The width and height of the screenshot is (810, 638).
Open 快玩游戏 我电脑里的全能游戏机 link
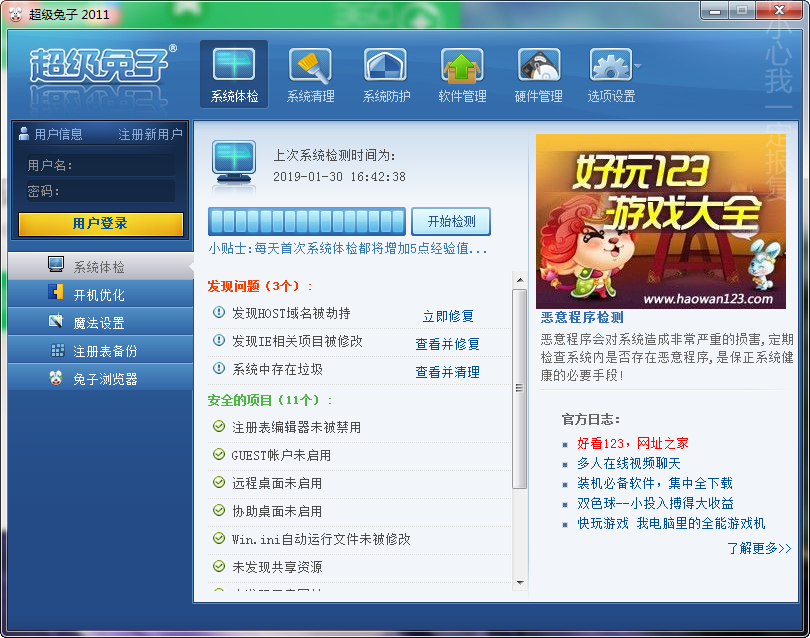click(671, 523)
